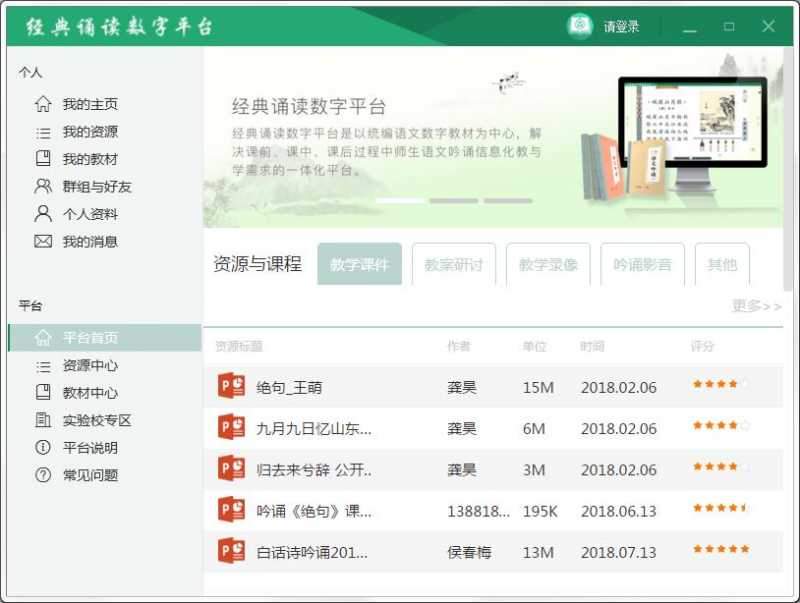Select the 其他 tab
The height and width of the screenshot is (603, 800).
point(723,264)
